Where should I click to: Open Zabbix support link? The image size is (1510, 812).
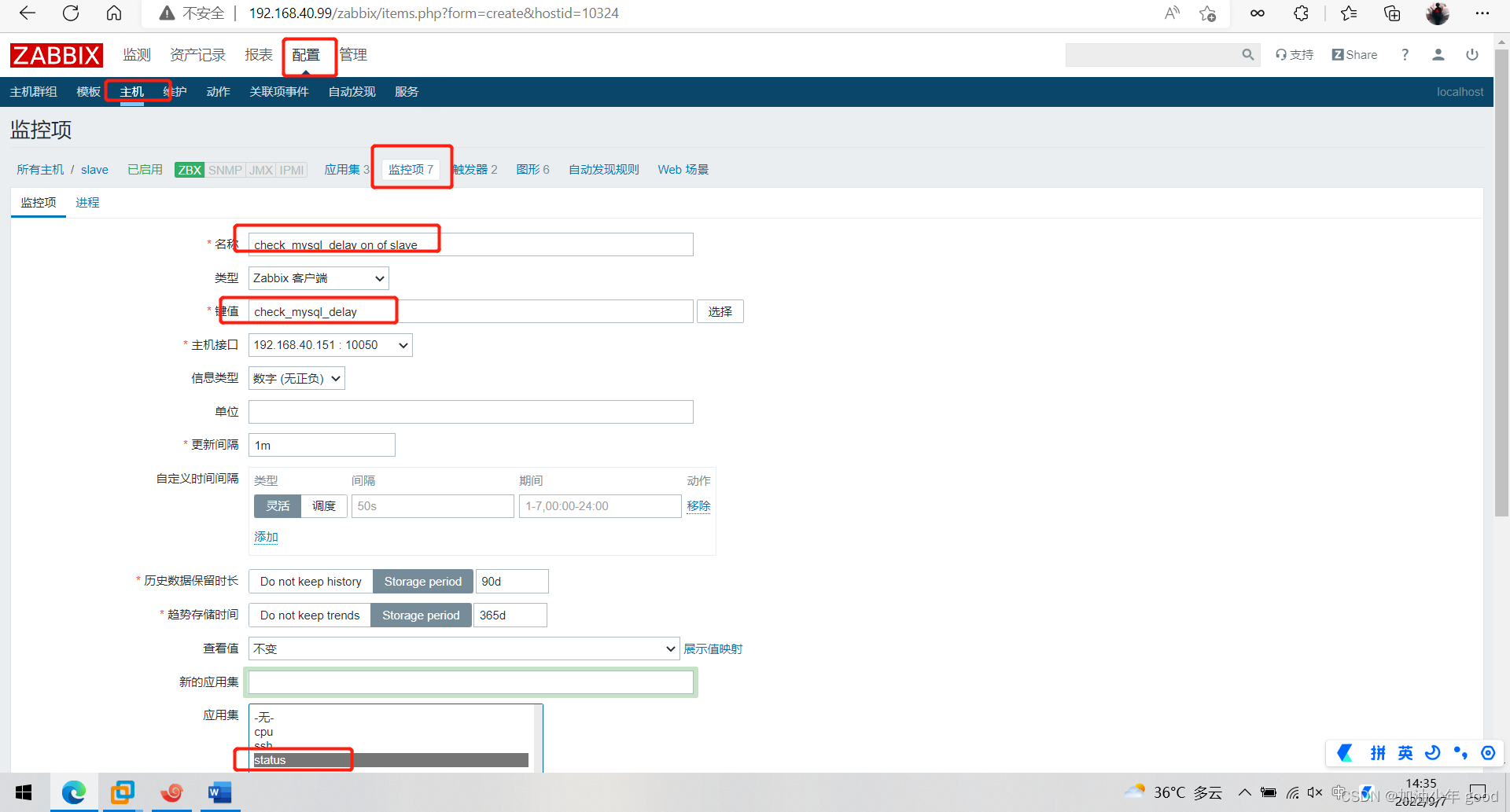(x=1295, y=54)
